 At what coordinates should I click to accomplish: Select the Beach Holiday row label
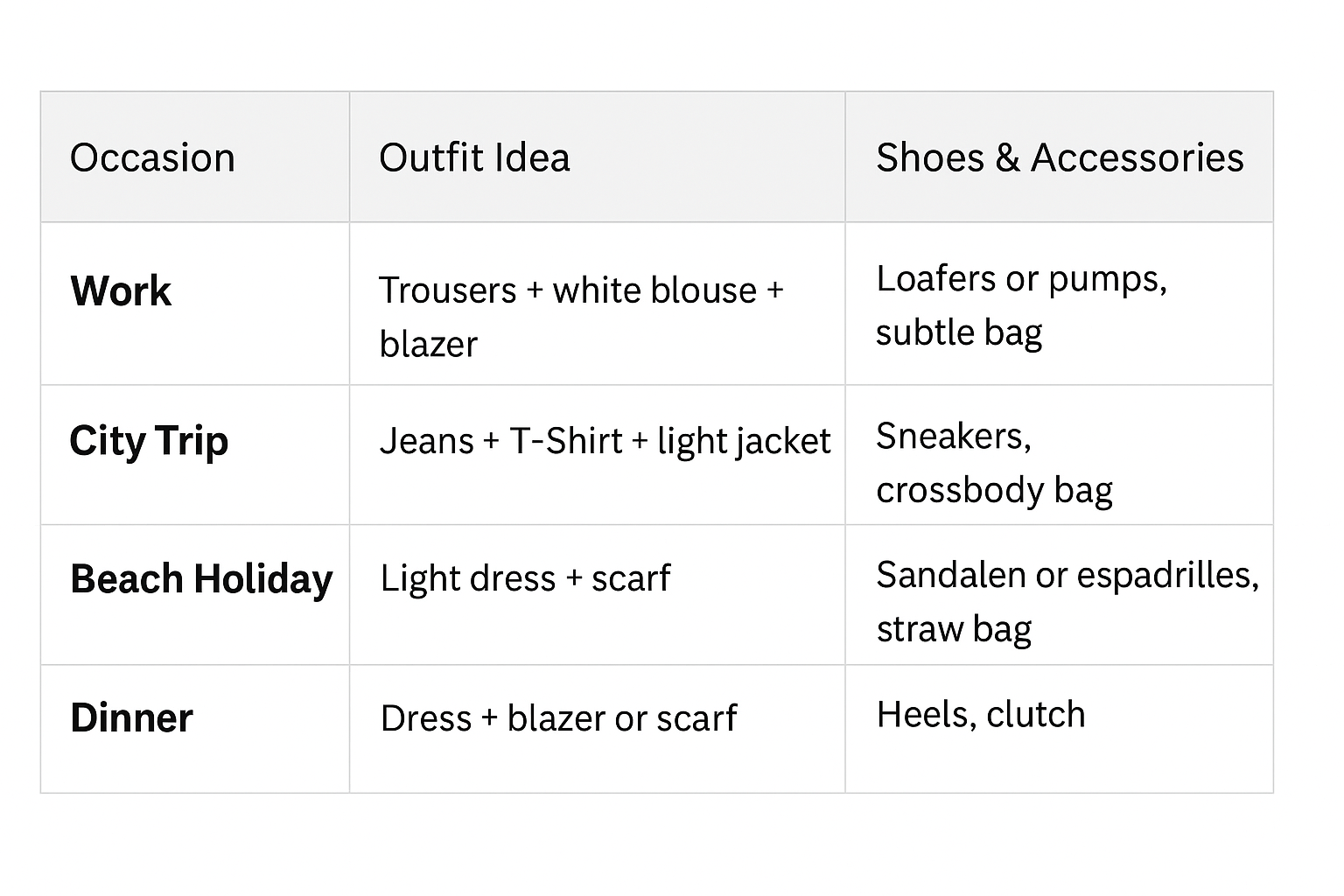coord(201,579)
